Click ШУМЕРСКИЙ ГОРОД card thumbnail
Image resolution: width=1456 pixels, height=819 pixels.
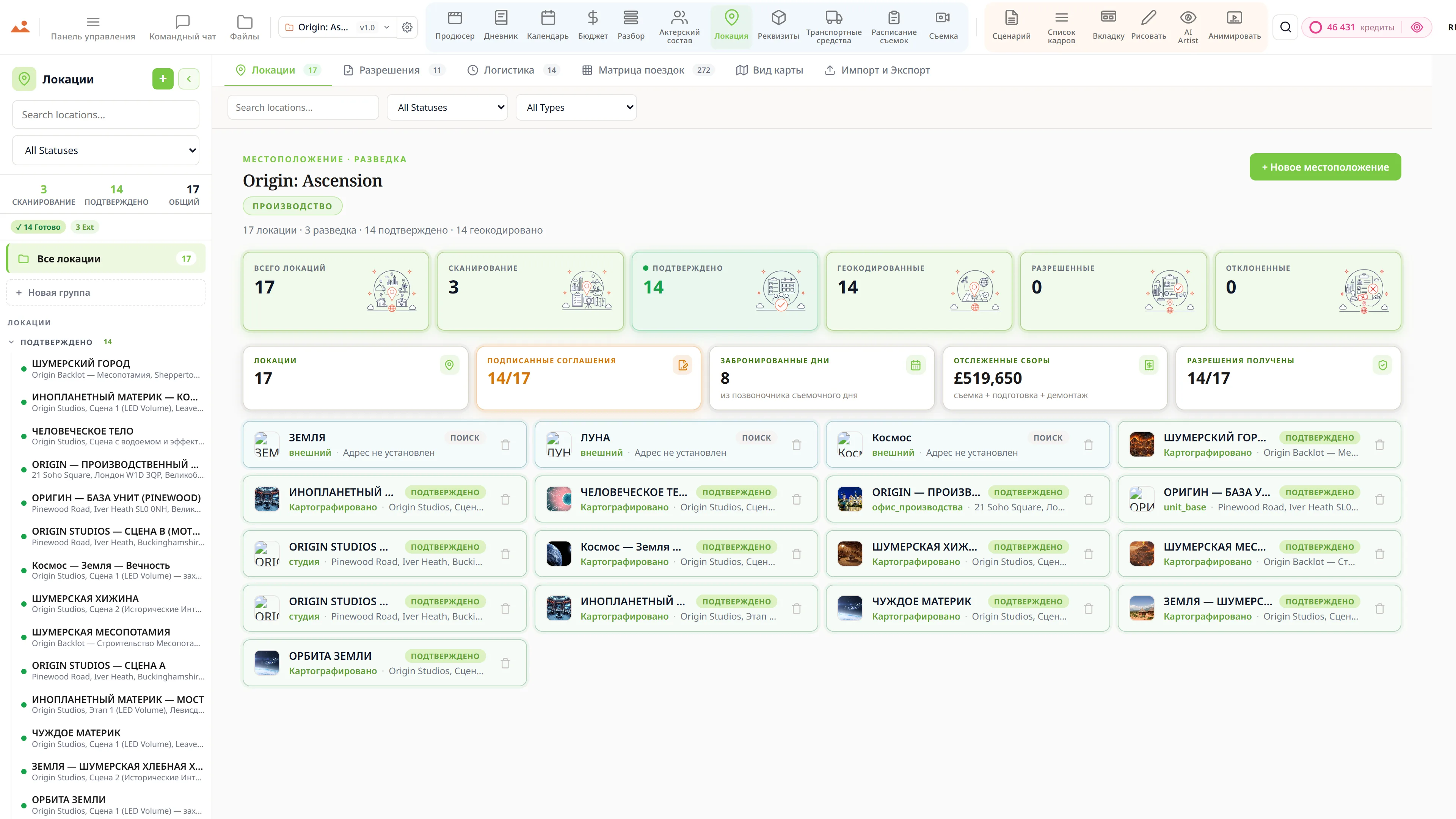coord(1141,444)
